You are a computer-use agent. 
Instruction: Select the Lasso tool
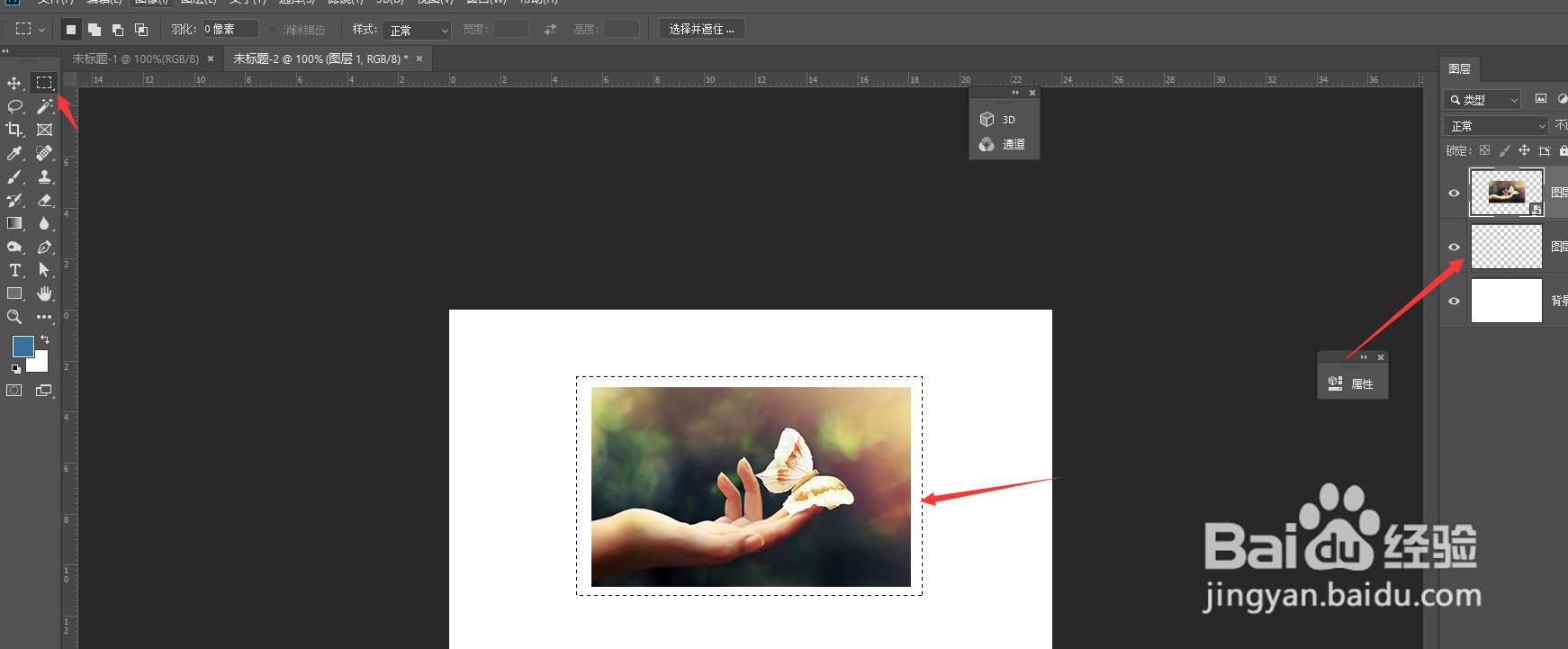14,106
